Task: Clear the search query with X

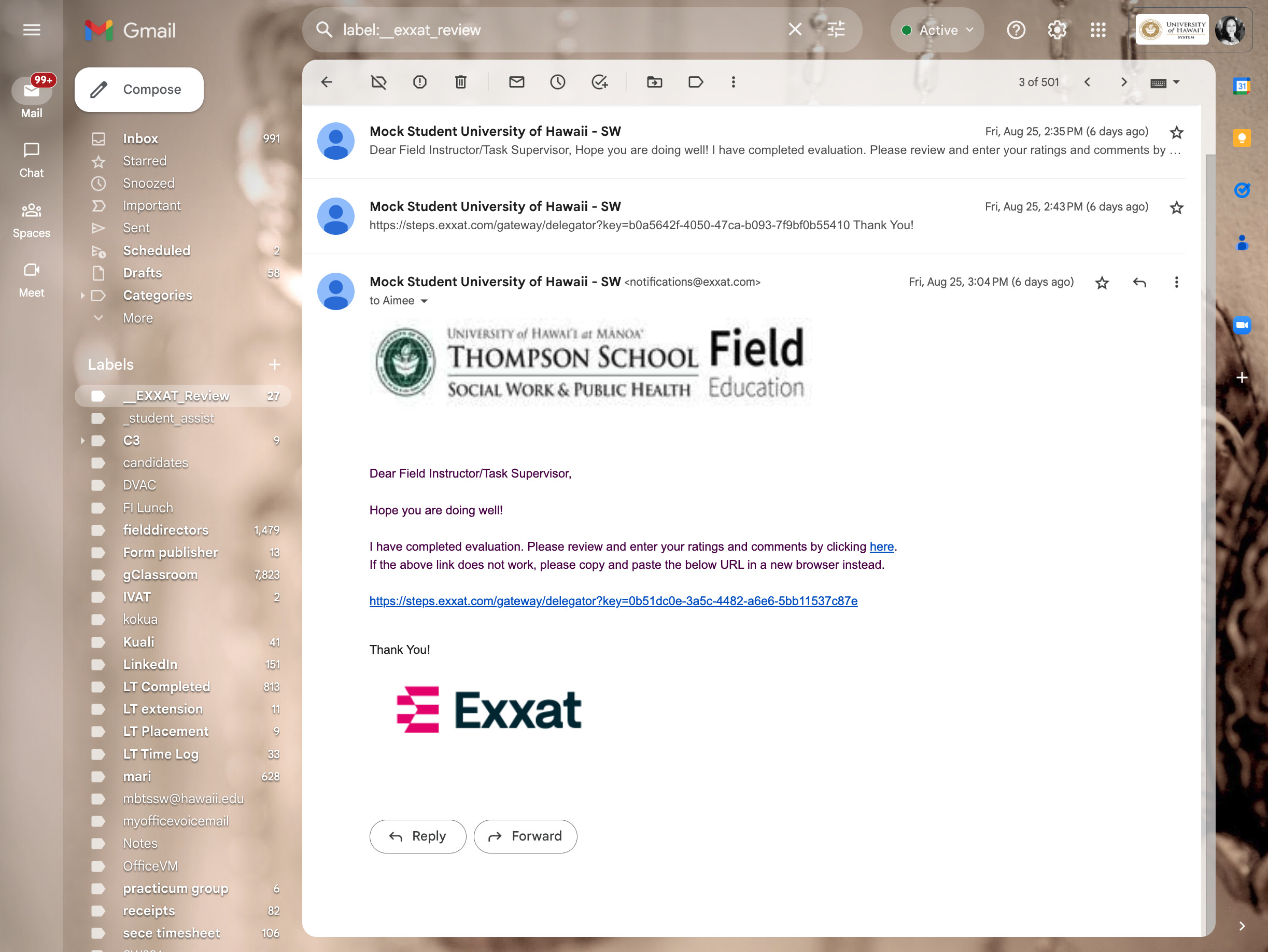Action: pos(795,29)
